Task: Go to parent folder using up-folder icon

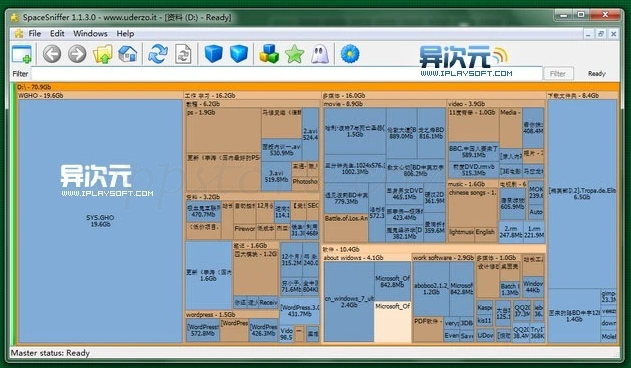Action: [x=103, y=54]
